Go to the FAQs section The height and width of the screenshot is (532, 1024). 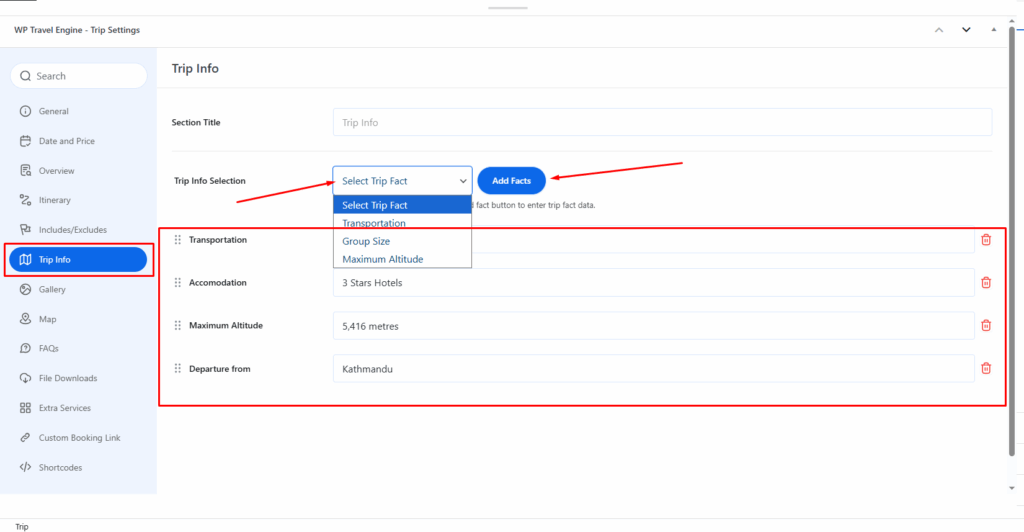click(48, 349)
